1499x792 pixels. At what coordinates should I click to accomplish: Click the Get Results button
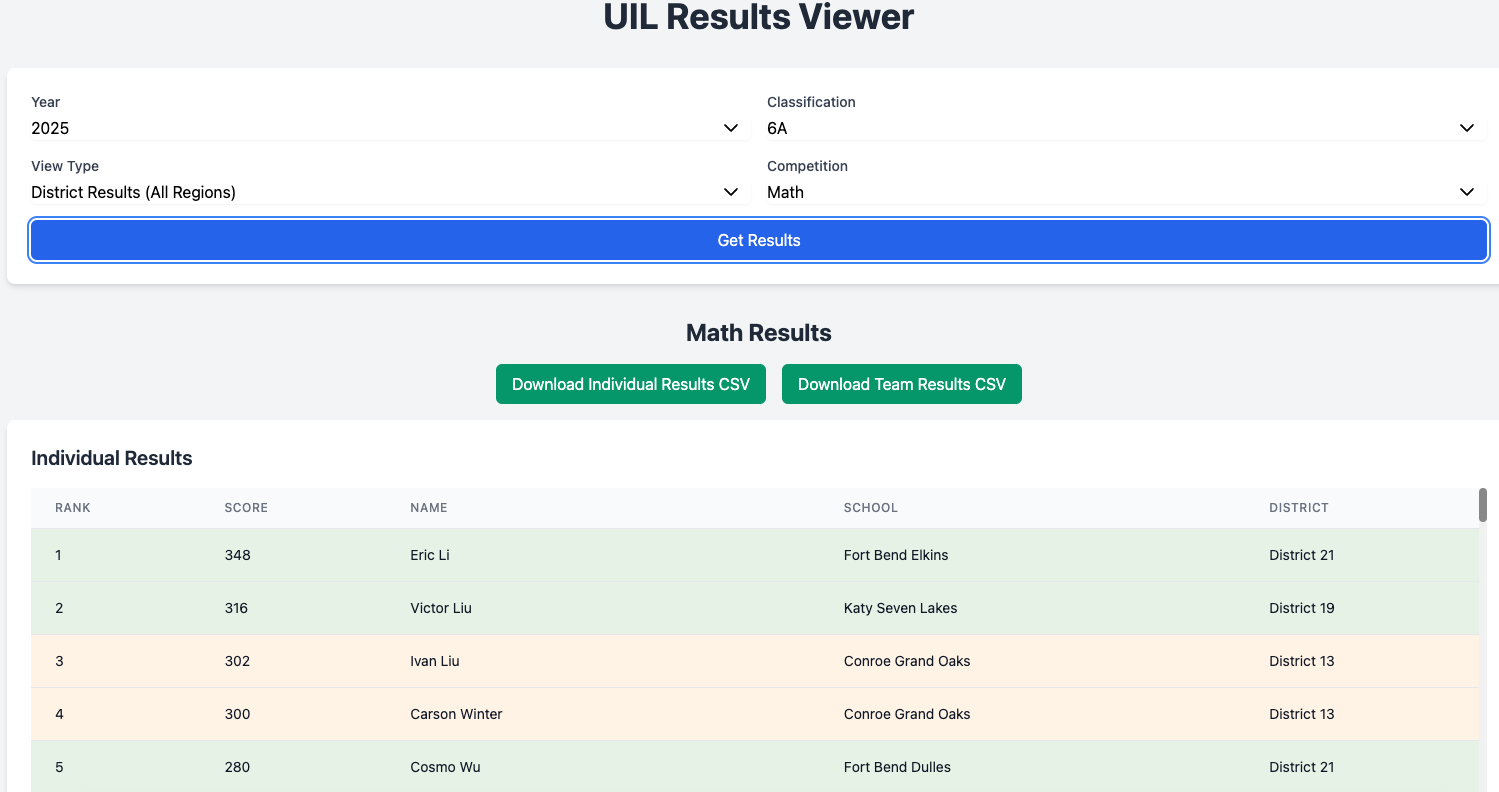click(759, 240)
